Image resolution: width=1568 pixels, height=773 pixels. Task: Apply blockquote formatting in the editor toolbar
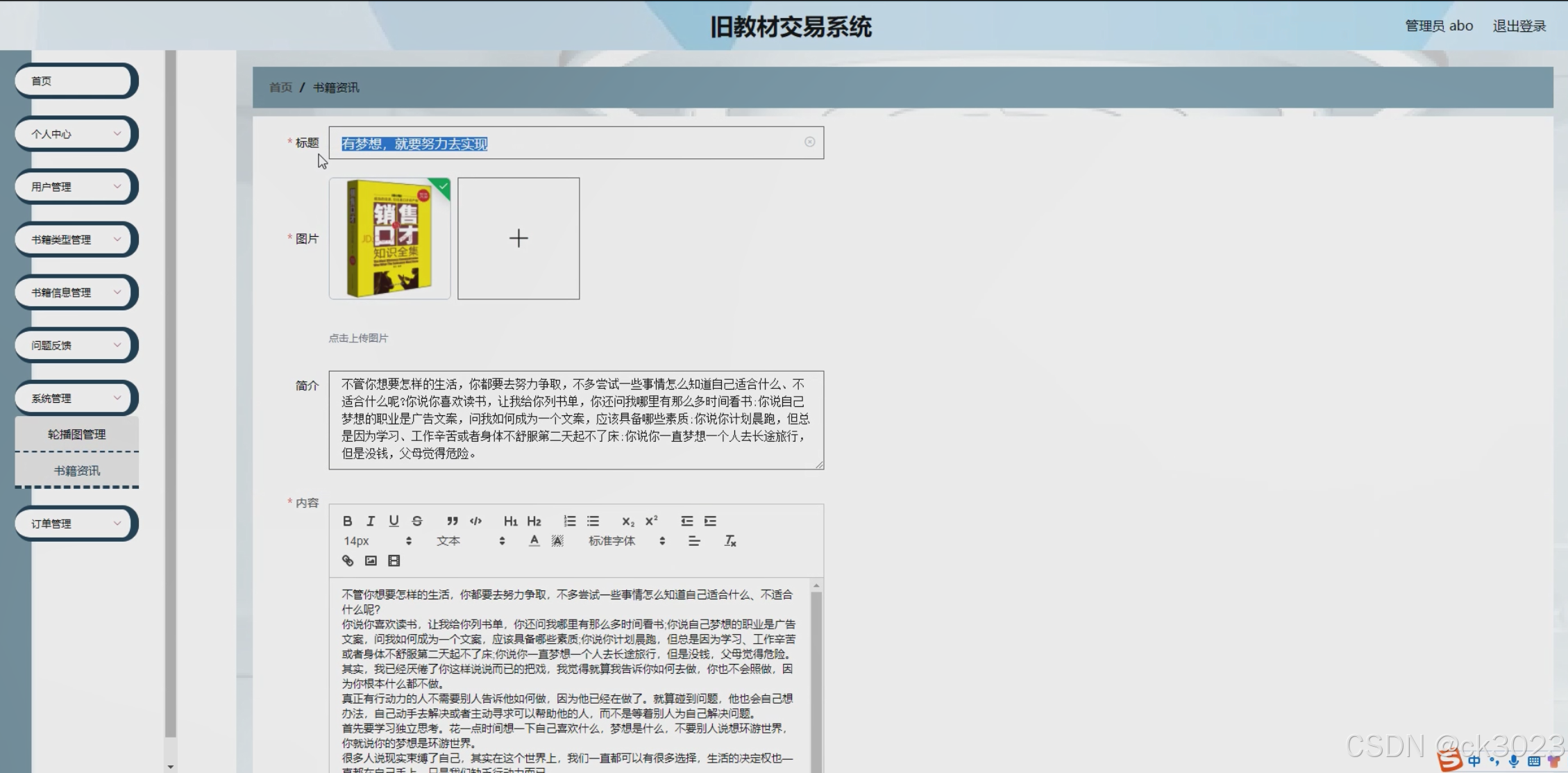(x=452, y=521)
